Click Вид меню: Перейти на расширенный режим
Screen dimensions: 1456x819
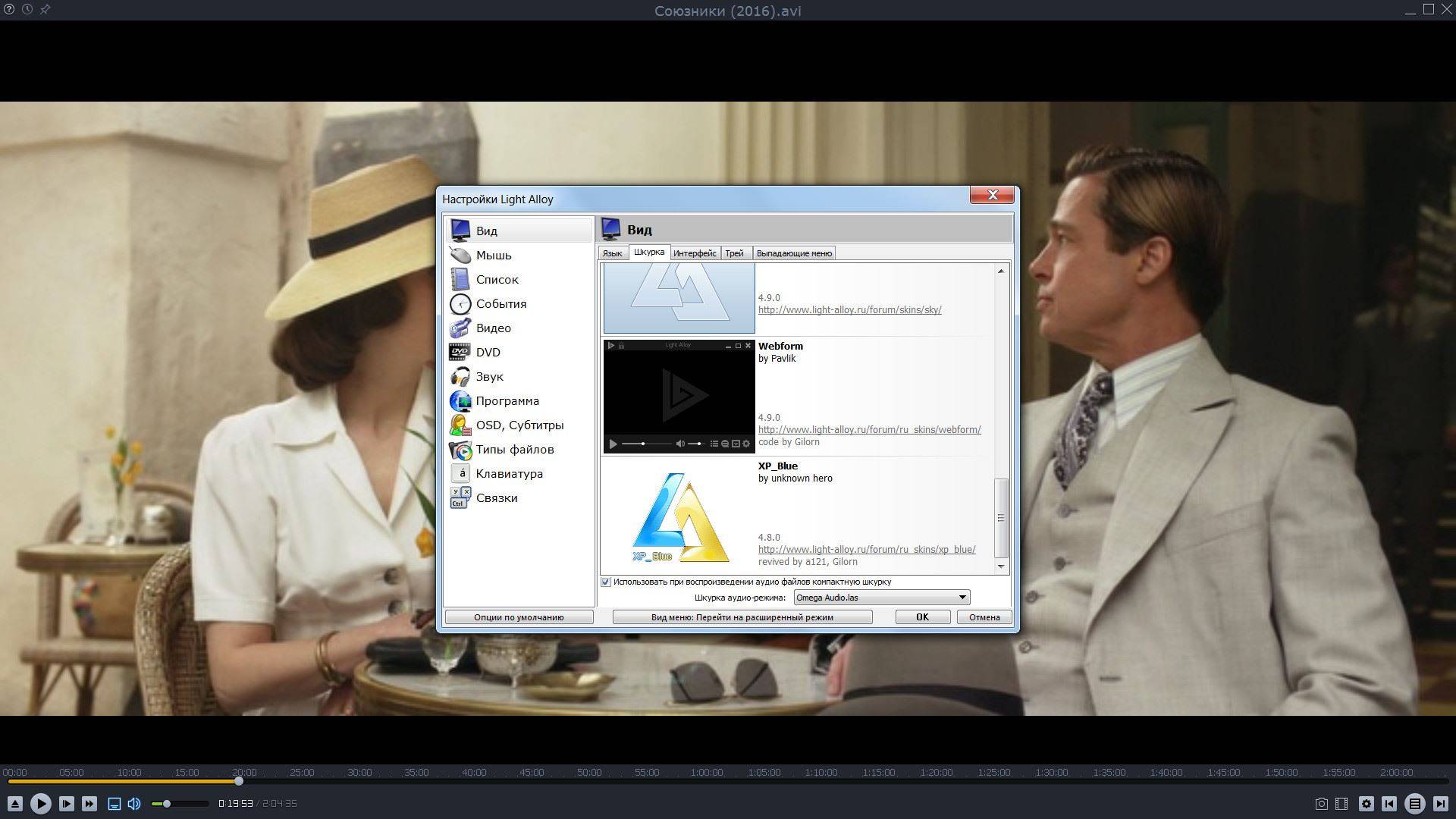coord(742,617)
